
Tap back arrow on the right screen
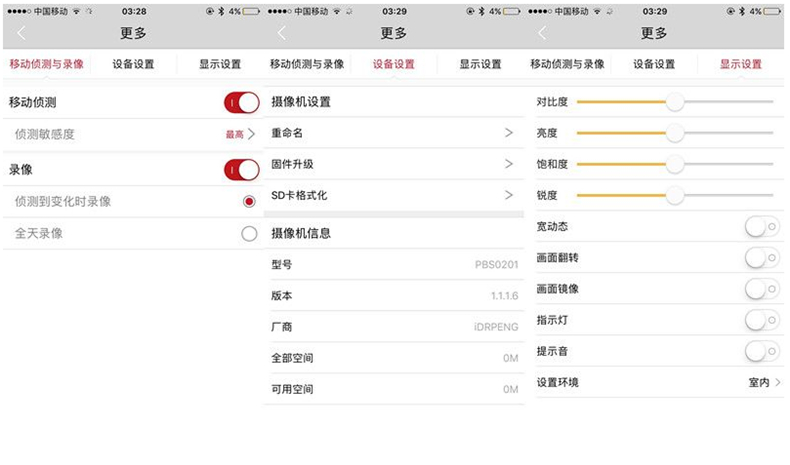point(542,33)
